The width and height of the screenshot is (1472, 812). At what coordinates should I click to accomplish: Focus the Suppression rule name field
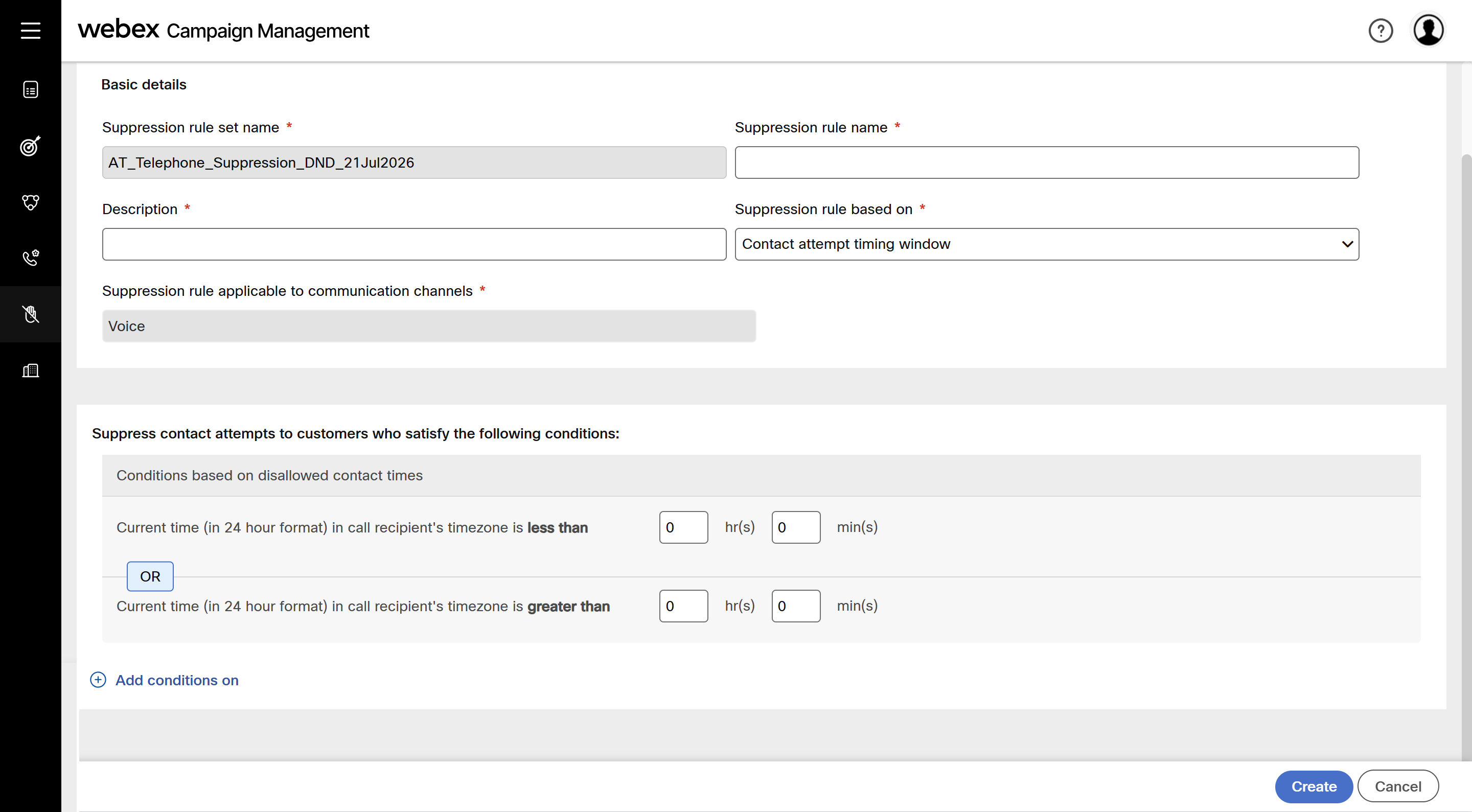click(x=1046, y=163)
